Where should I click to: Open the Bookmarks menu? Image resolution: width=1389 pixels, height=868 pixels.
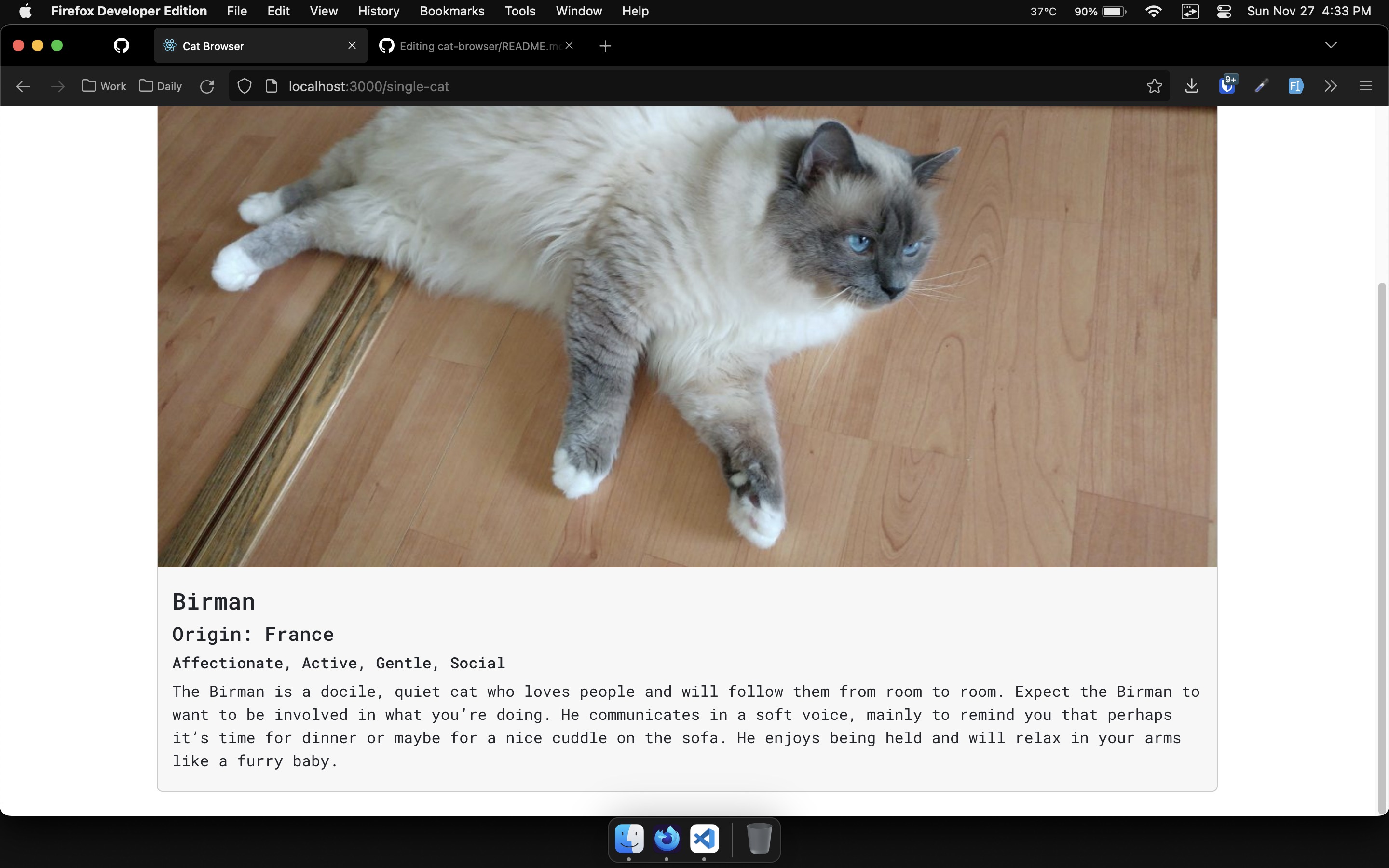(x=452, y=11)
